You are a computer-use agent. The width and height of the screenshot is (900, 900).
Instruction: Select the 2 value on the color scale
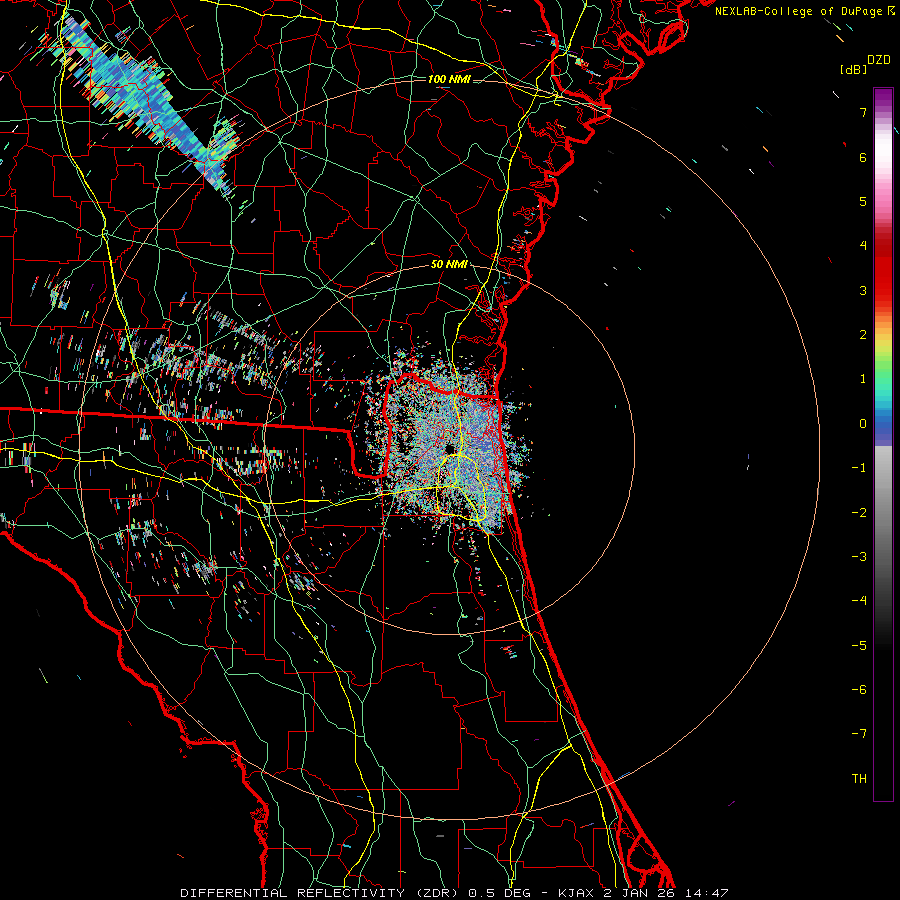863,335
